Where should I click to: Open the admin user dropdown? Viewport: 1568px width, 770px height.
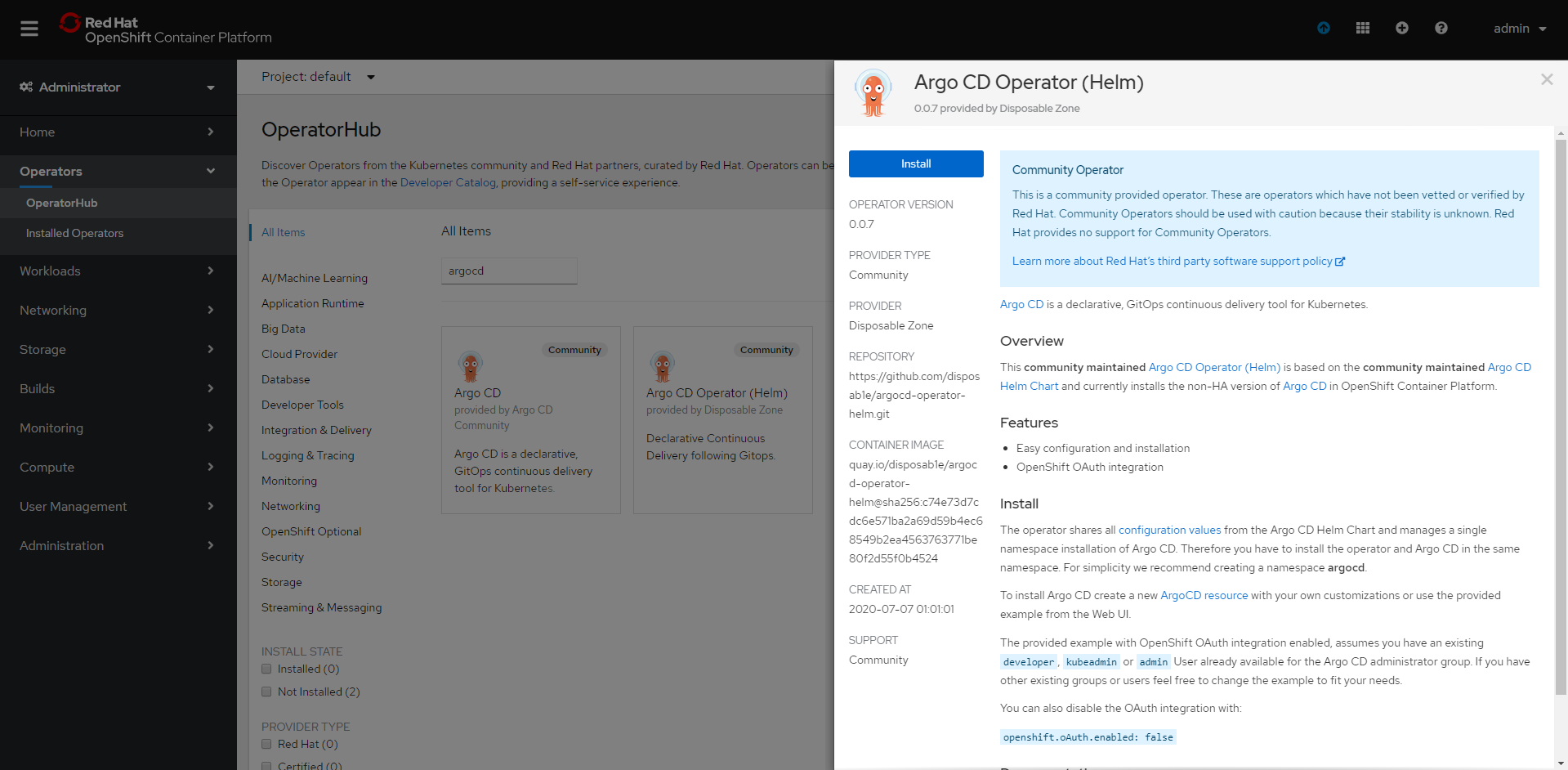[1520, 29]
